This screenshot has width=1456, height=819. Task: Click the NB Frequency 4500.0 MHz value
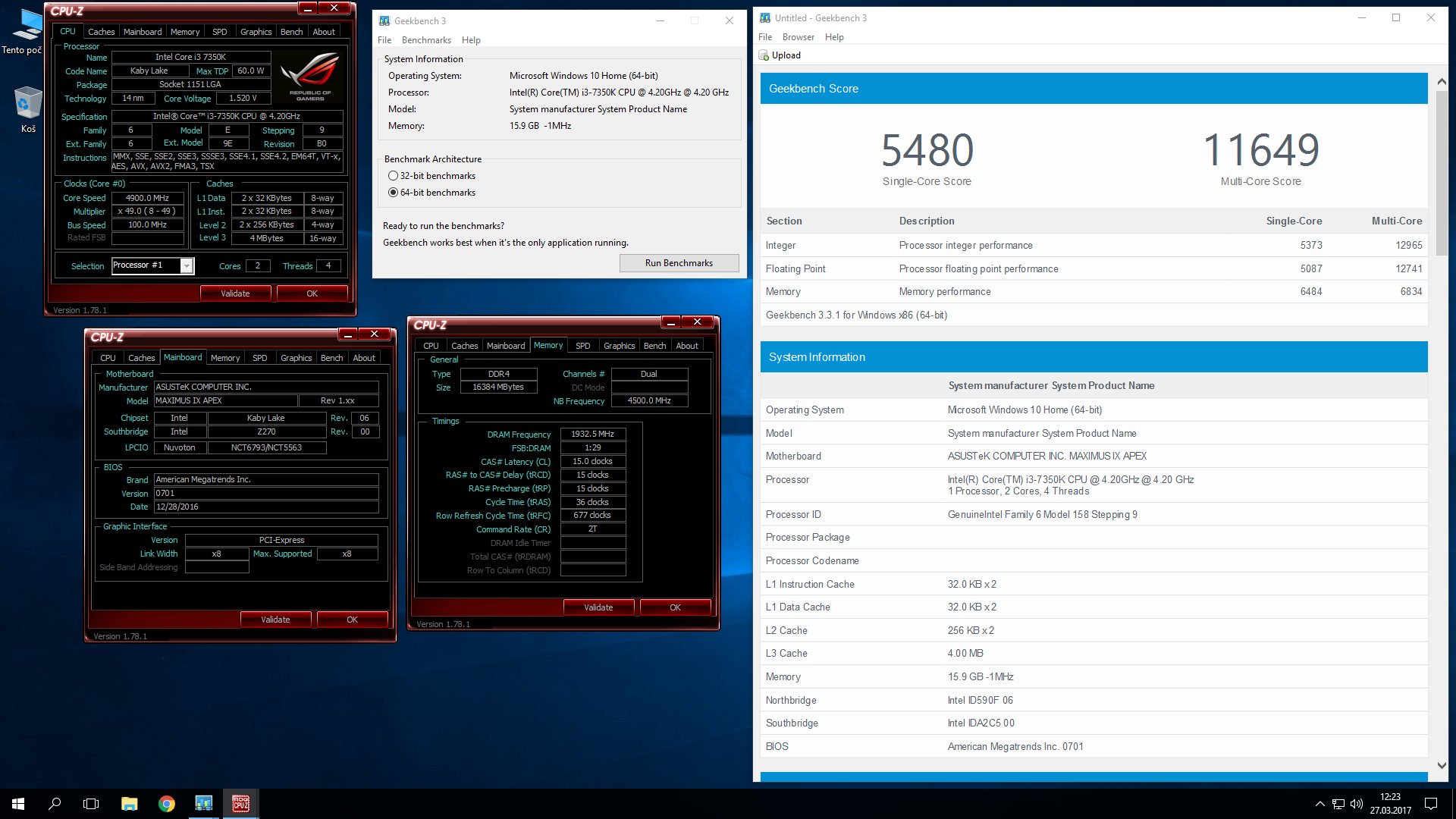[x=649, y=401]
